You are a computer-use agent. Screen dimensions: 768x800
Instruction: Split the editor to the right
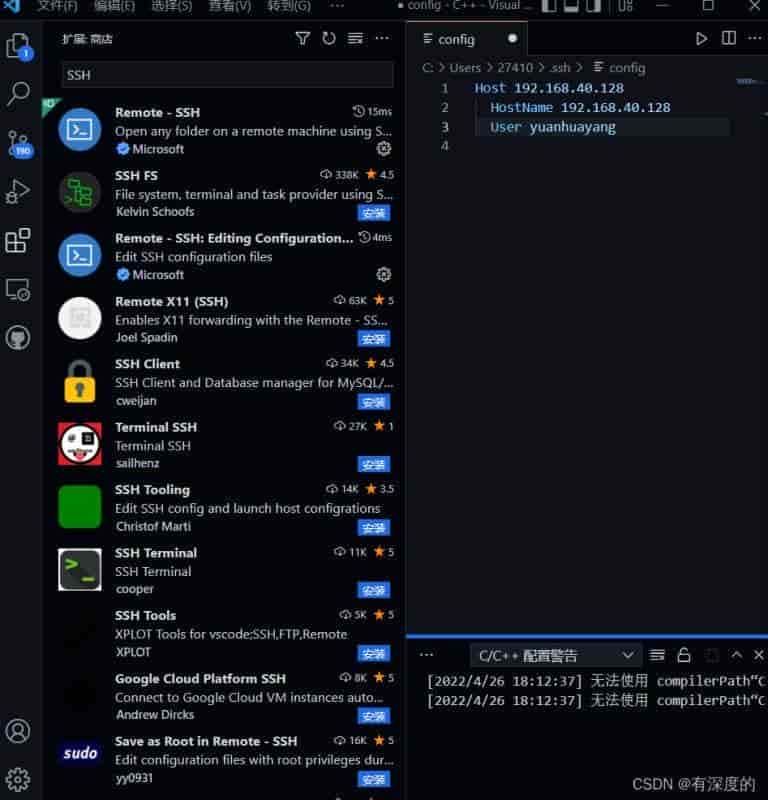pos(729,39)
